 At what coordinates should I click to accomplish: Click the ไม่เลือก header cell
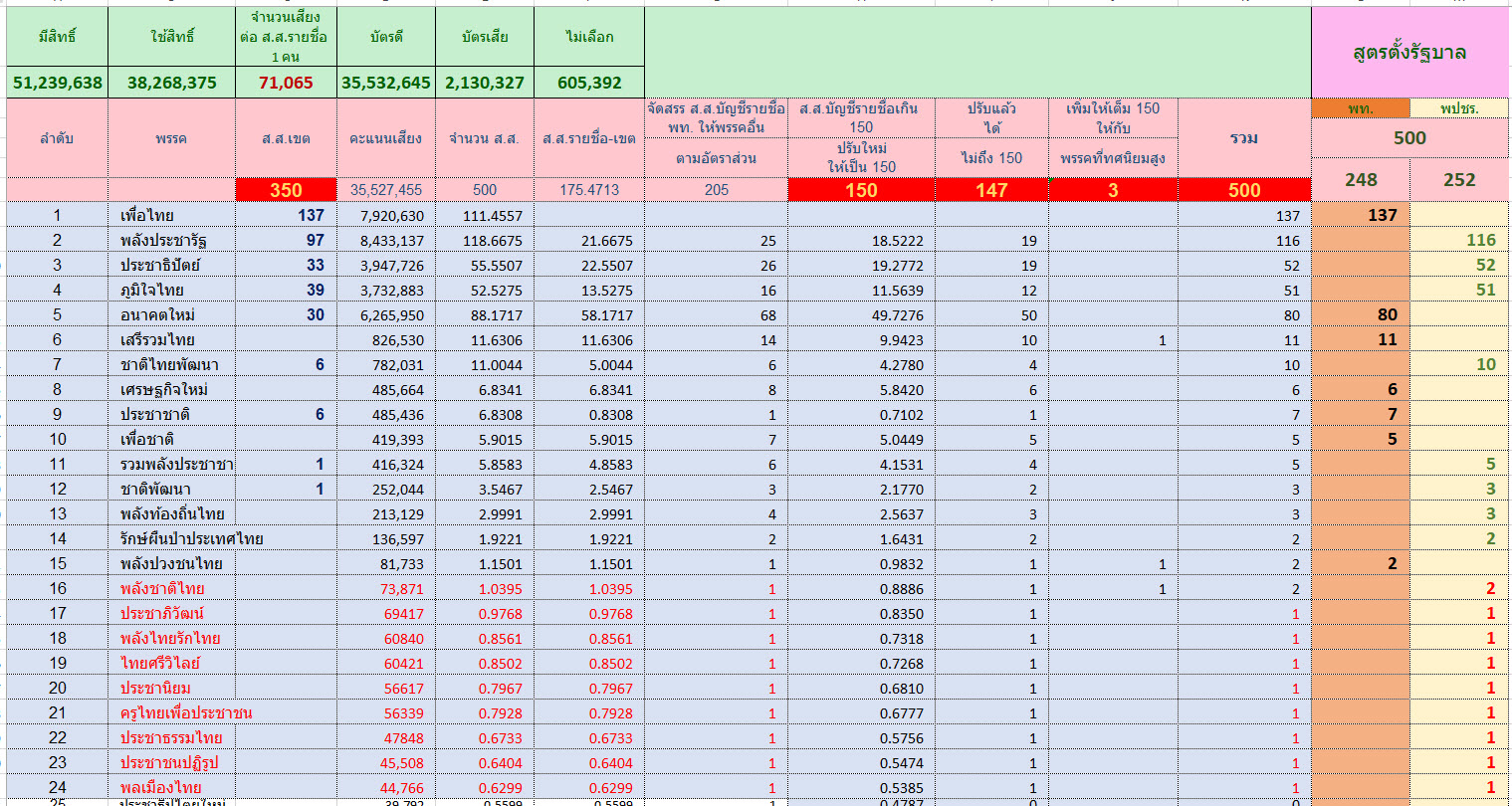589,37
